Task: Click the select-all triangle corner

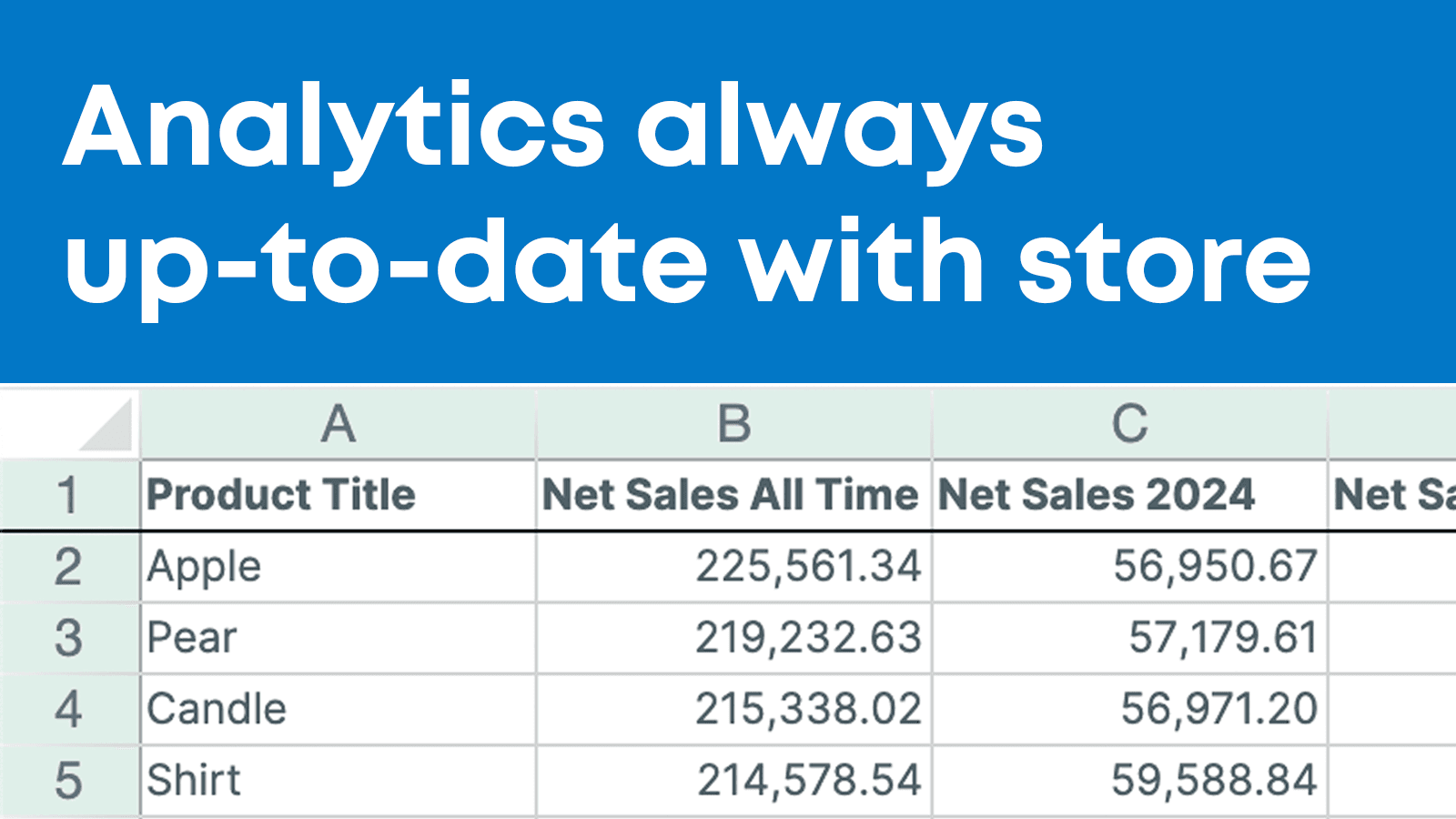Action: click(x=68, y=421)
